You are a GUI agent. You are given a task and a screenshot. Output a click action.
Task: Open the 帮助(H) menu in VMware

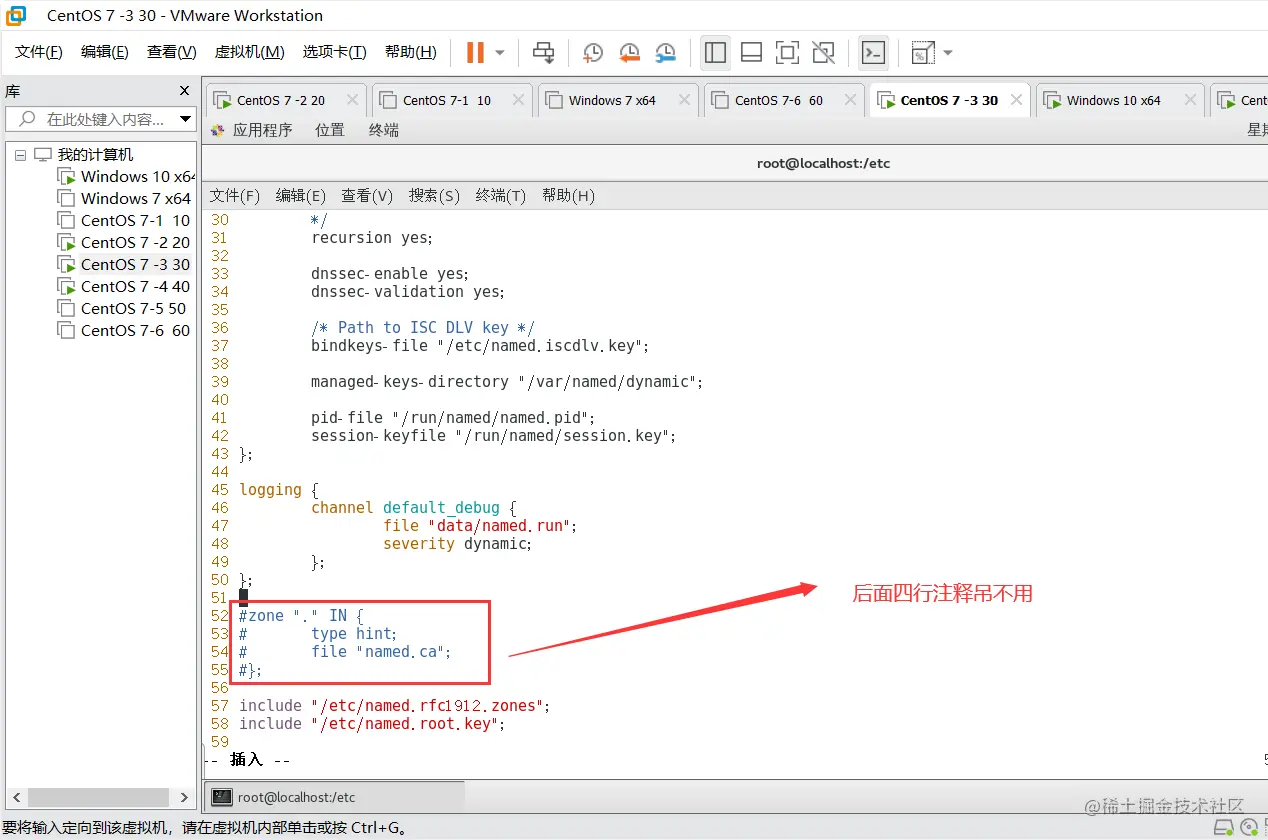point(410,52)
